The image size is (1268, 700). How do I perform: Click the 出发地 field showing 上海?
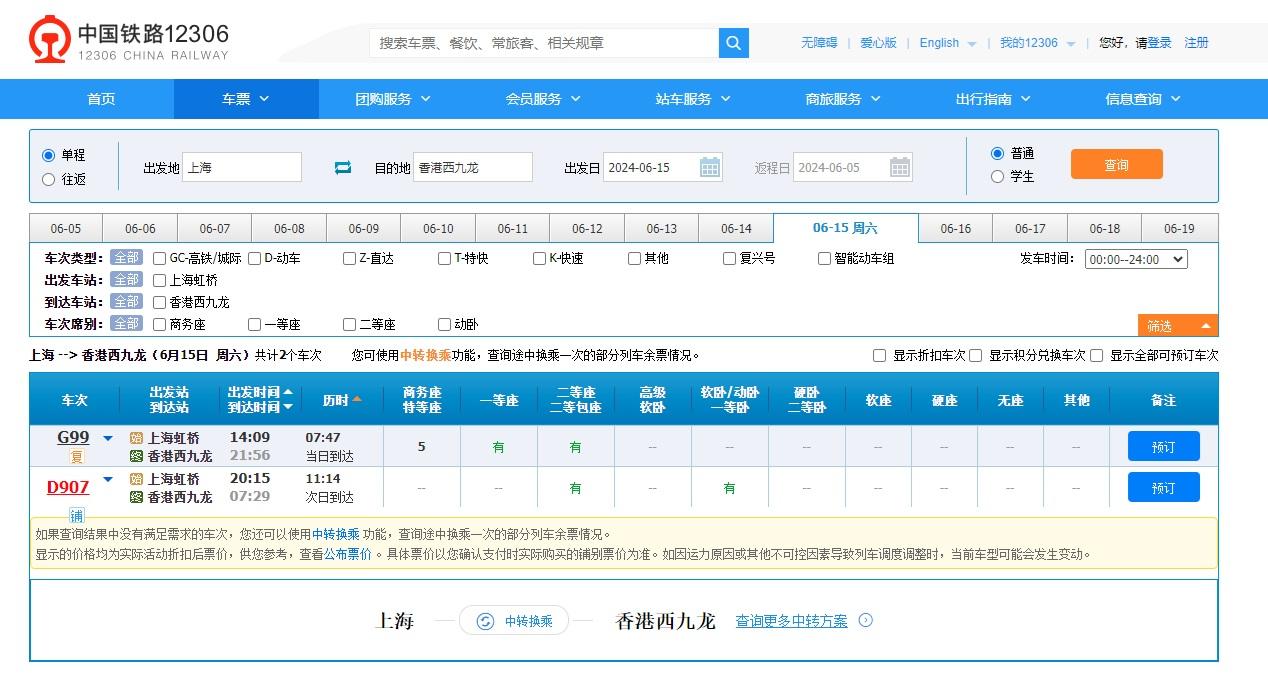[243, 167]
